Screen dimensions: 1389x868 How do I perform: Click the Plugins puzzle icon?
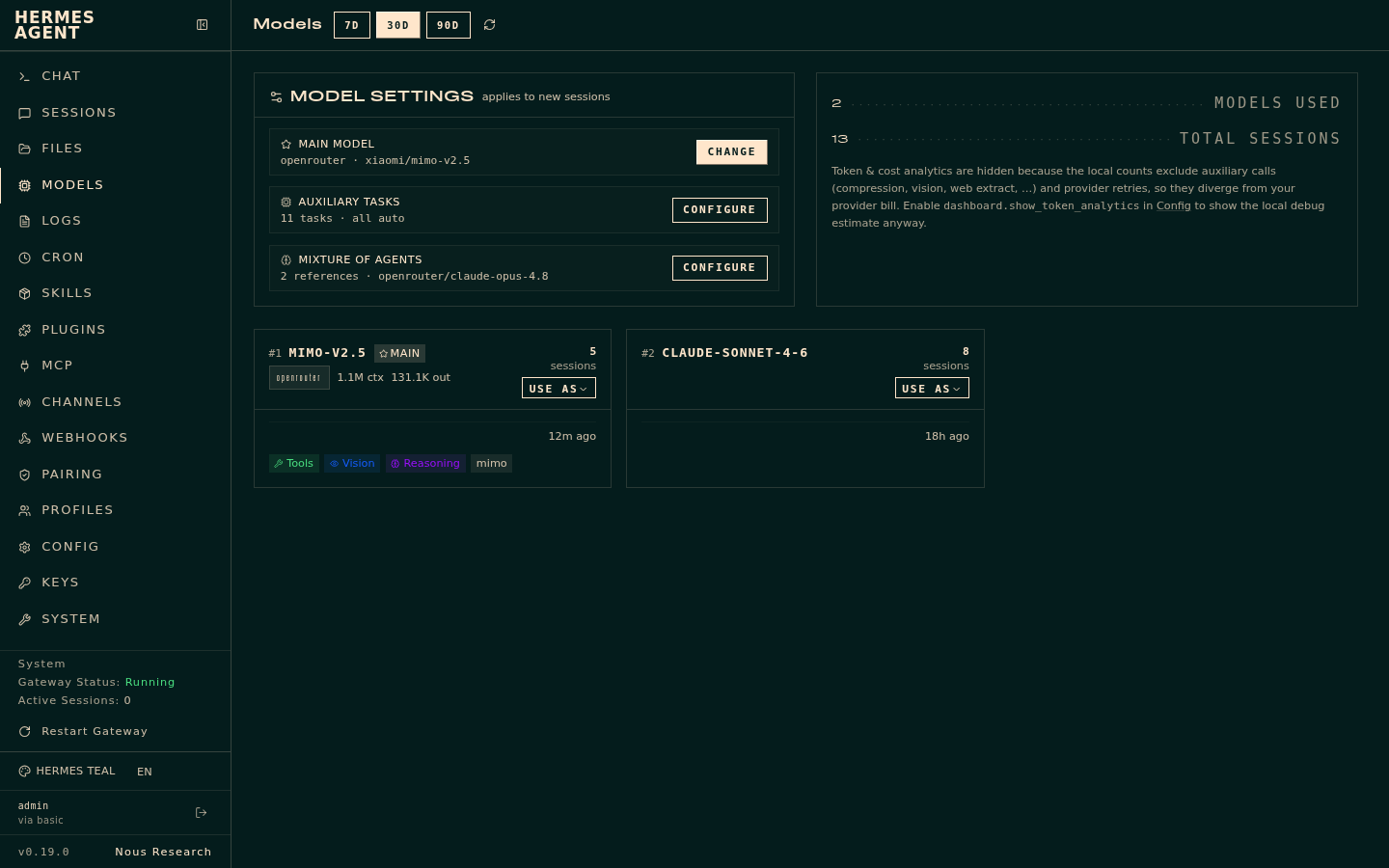pos(25,330)
